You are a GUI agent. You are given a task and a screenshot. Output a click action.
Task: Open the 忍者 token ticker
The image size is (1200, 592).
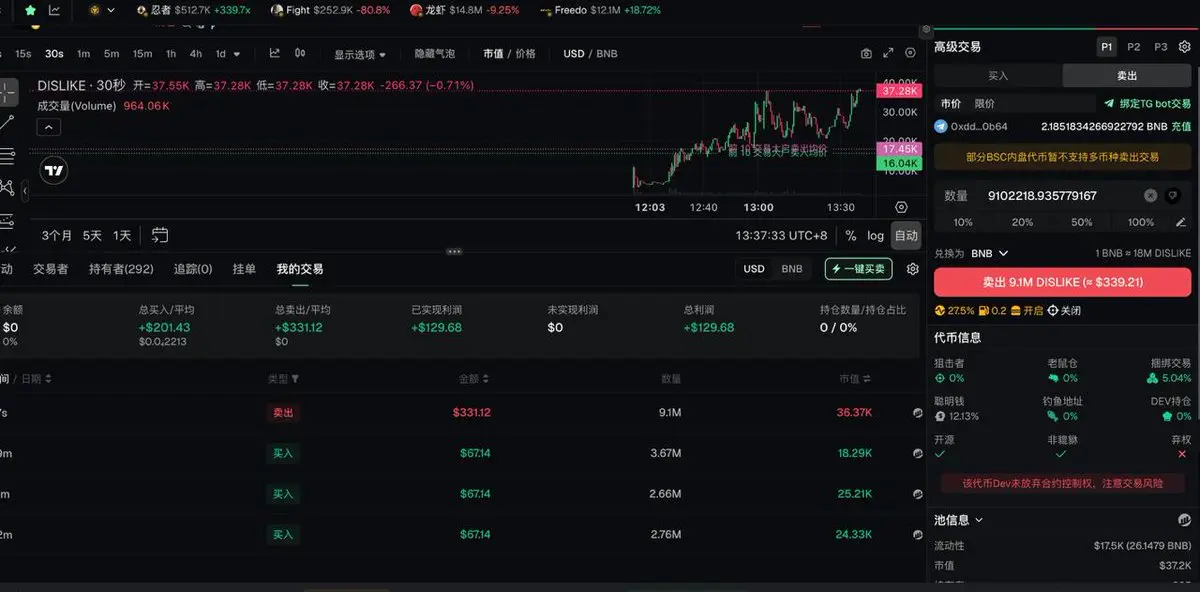coord(193,10)
